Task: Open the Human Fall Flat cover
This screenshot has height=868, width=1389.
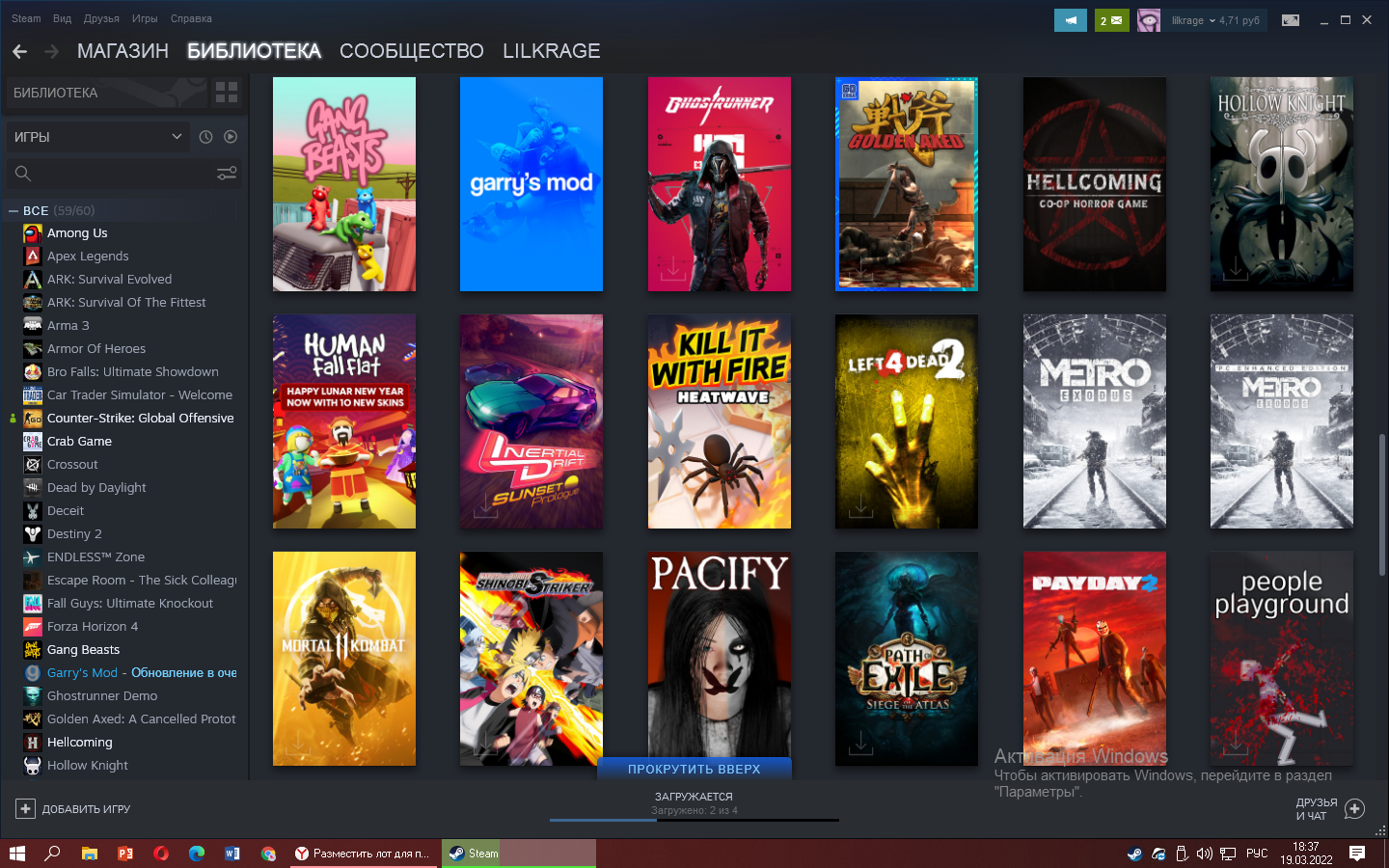Action: (344, 421)
